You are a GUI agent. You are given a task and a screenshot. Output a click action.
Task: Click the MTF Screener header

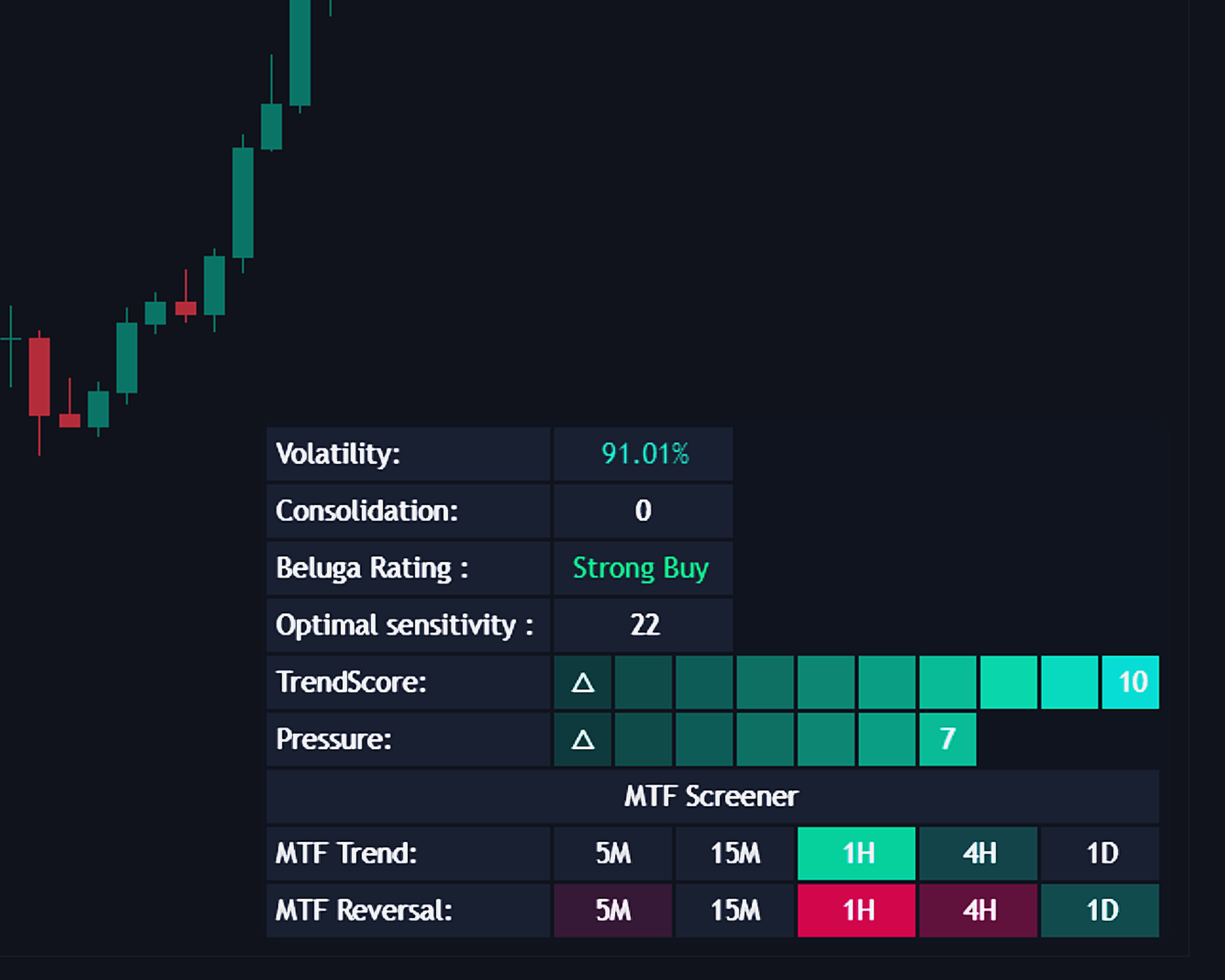[x=712, y=796]
